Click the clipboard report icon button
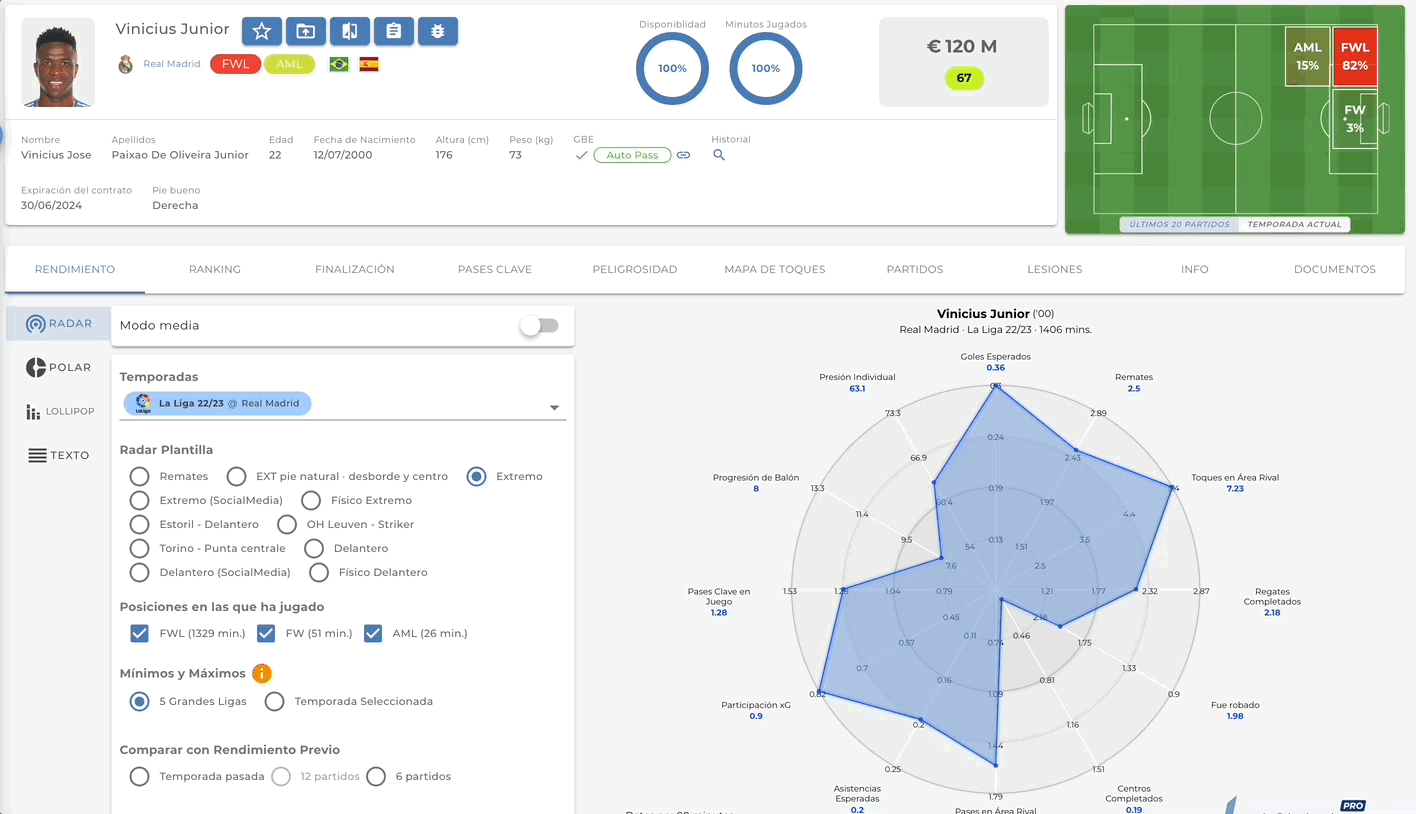Image resolution: width=1416 pixels, height=814 pixels. pyautogui.click(x=394, y=31)
